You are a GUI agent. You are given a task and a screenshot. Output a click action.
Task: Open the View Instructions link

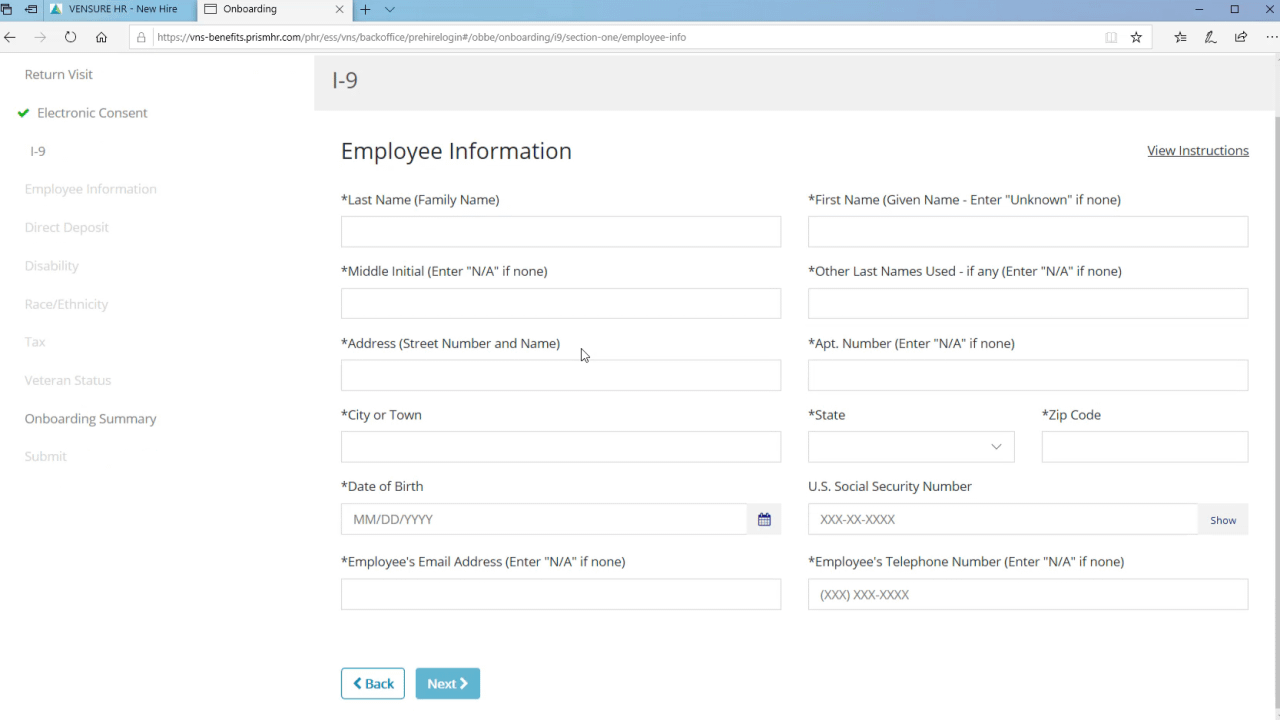click(1197, 150)
